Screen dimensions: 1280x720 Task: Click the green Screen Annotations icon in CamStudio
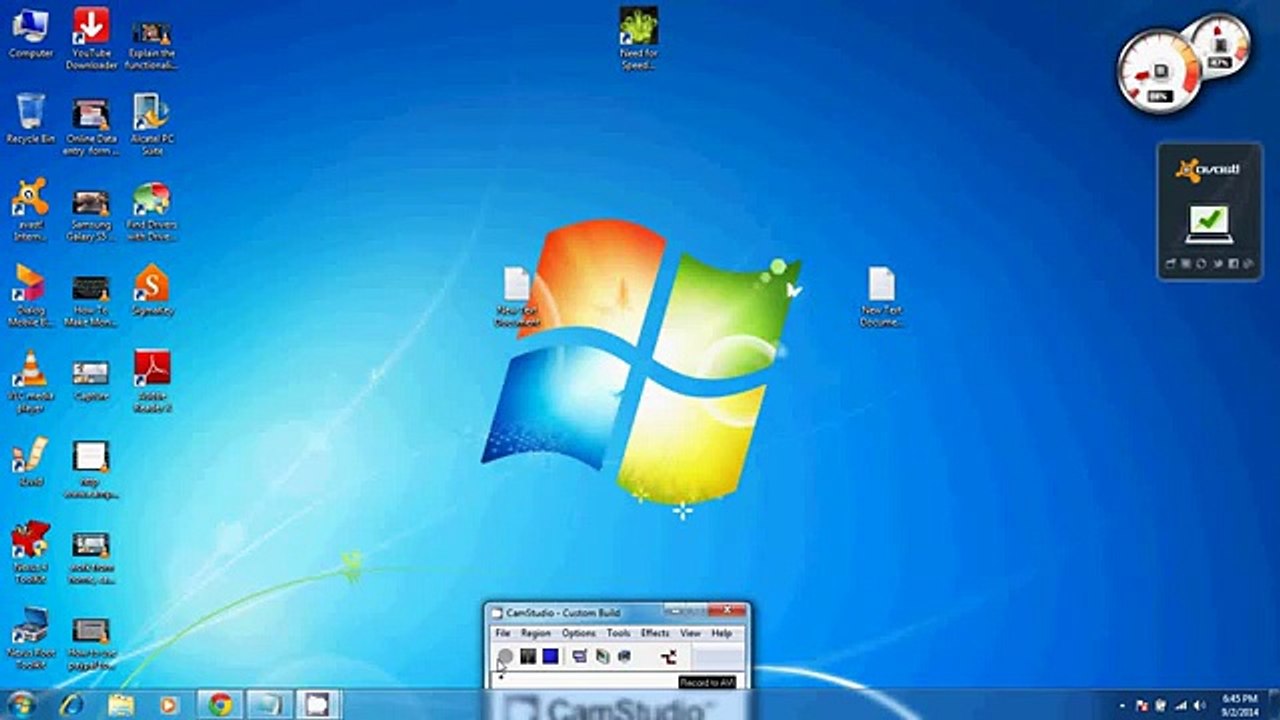[x=602, y=656]
